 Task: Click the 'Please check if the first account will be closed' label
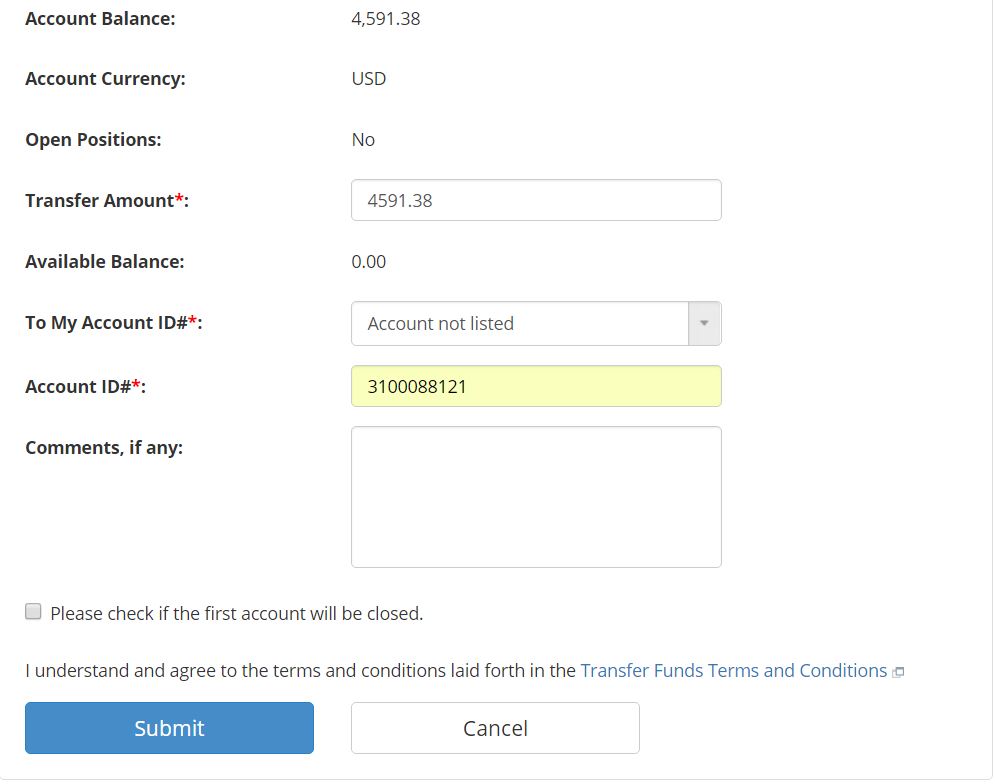(237, 614)
